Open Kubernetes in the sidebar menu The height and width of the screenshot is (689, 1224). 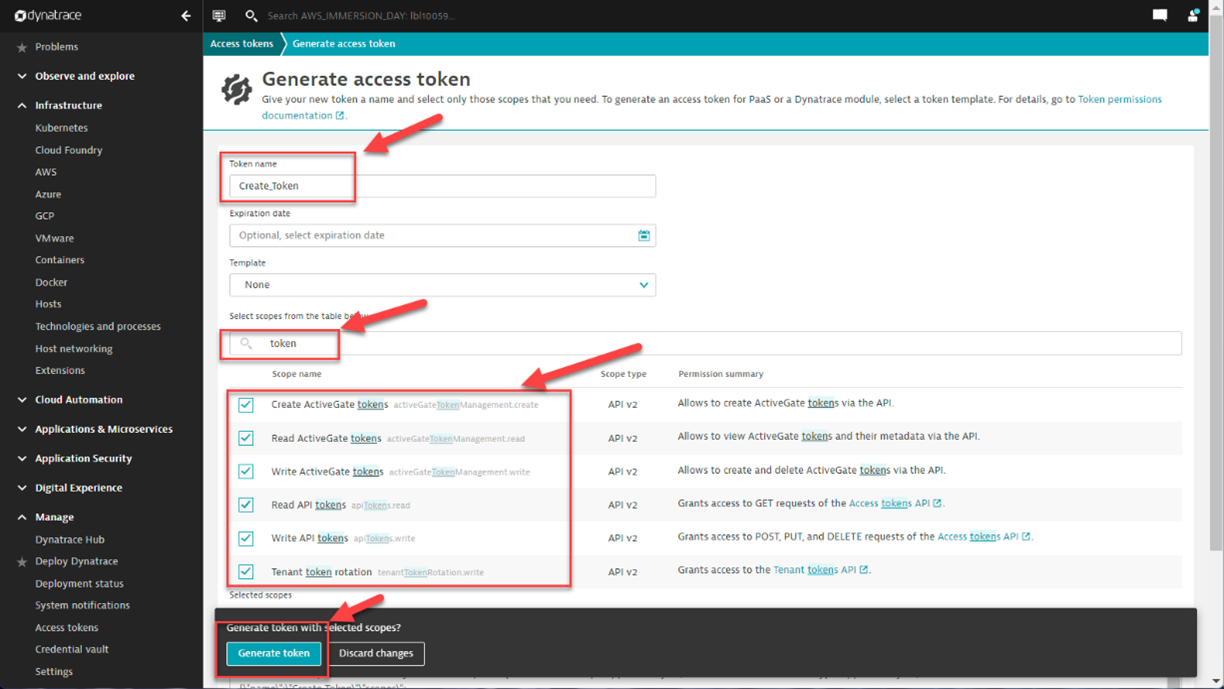click(61, 128)
